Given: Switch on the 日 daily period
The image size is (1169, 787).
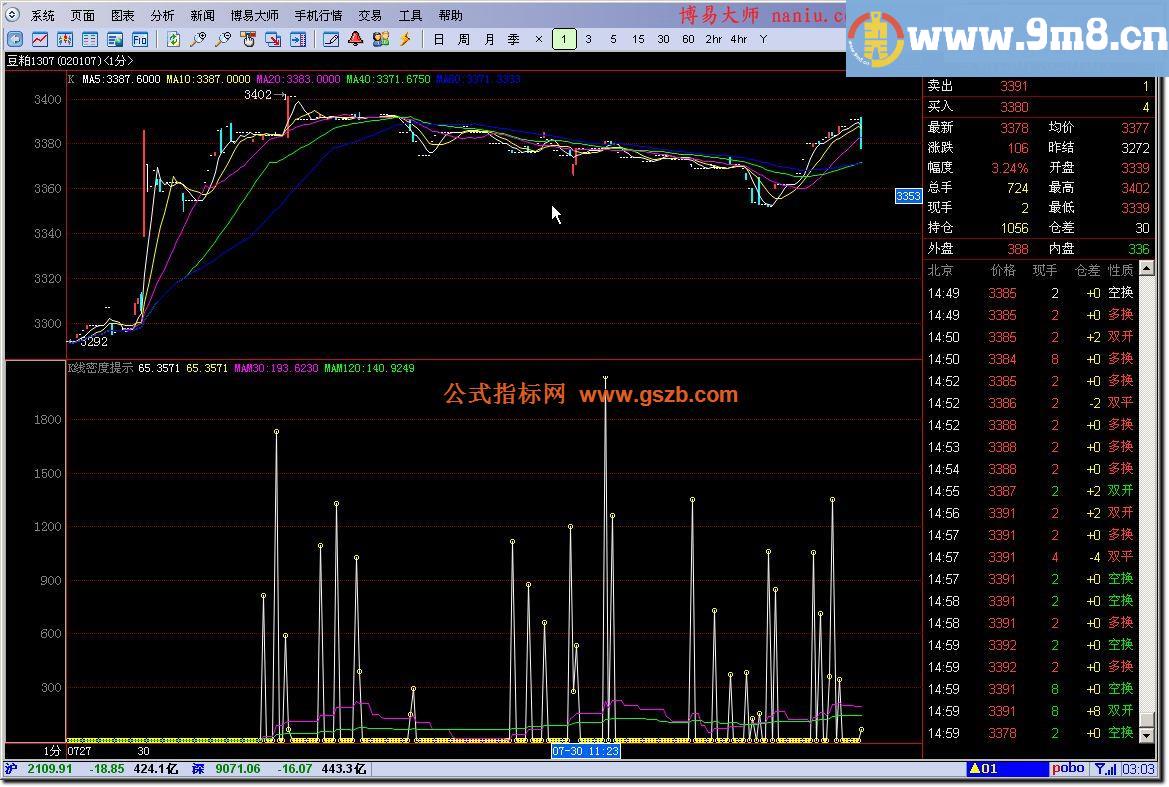Looking at the screenshot, I should (x=439, y=38).
